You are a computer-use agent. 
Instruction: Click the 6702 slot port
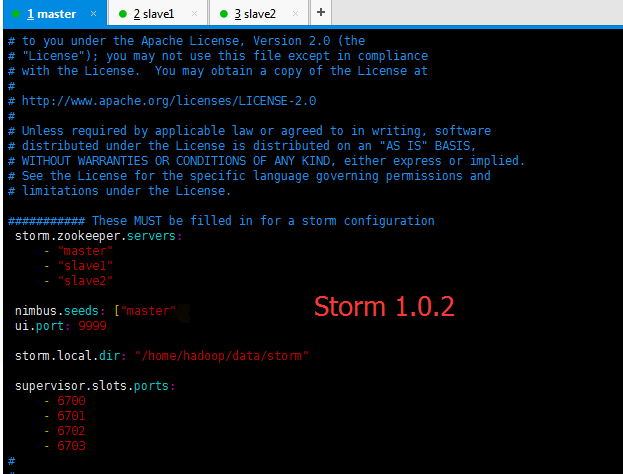click(x=71, y=431)
